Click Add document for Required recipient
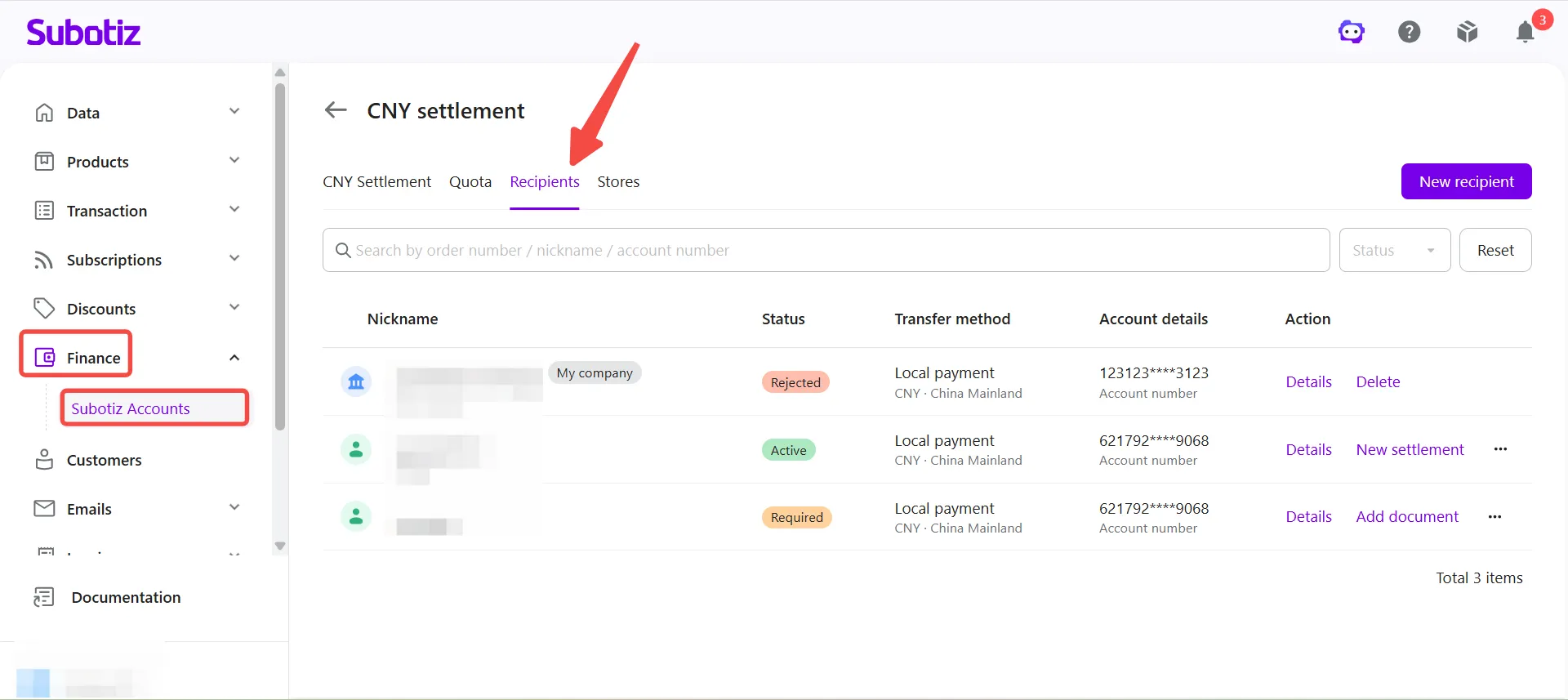The height and width of the screenshot is (700, 1568). [1407, 516]
